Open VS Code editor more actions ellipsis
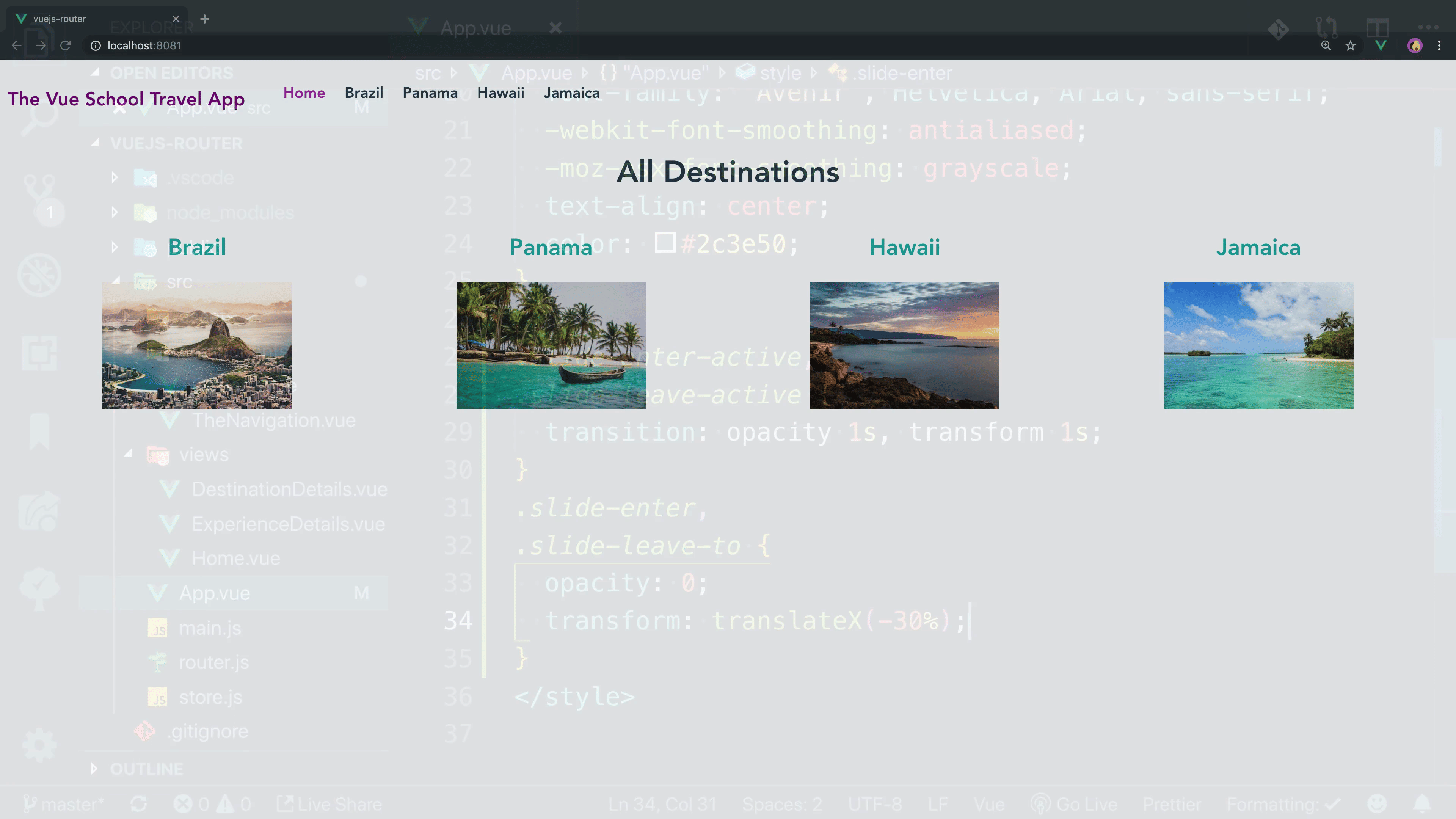 1428,27
